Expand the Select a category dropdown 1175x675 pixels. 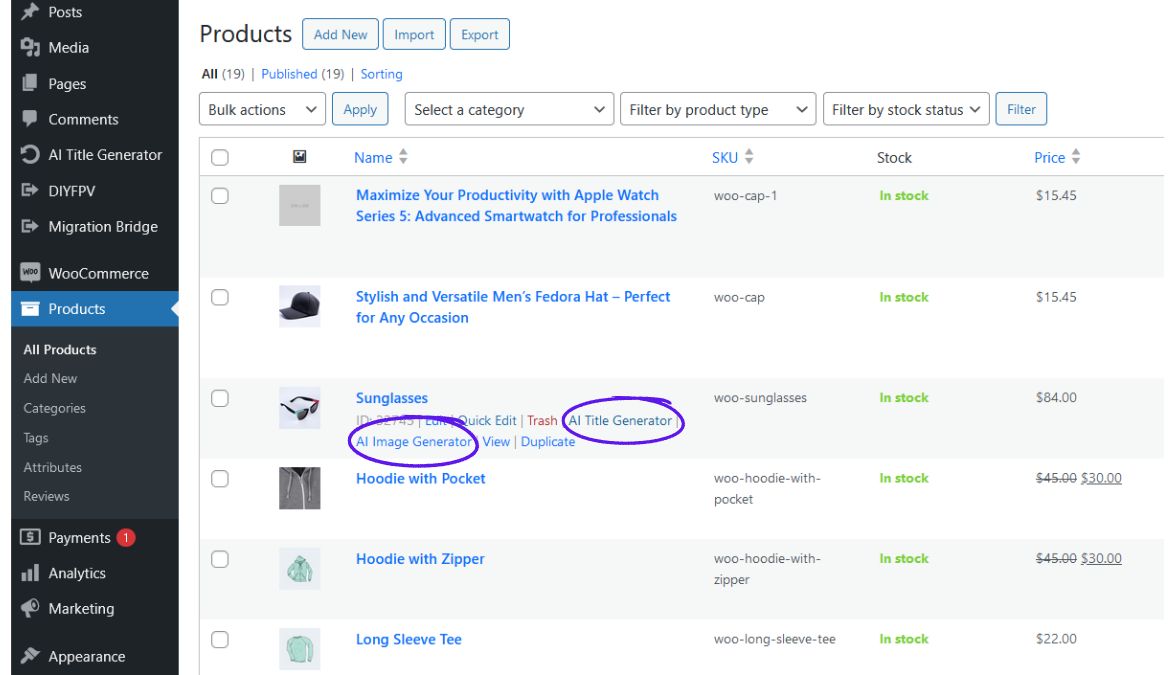(509, 110)
